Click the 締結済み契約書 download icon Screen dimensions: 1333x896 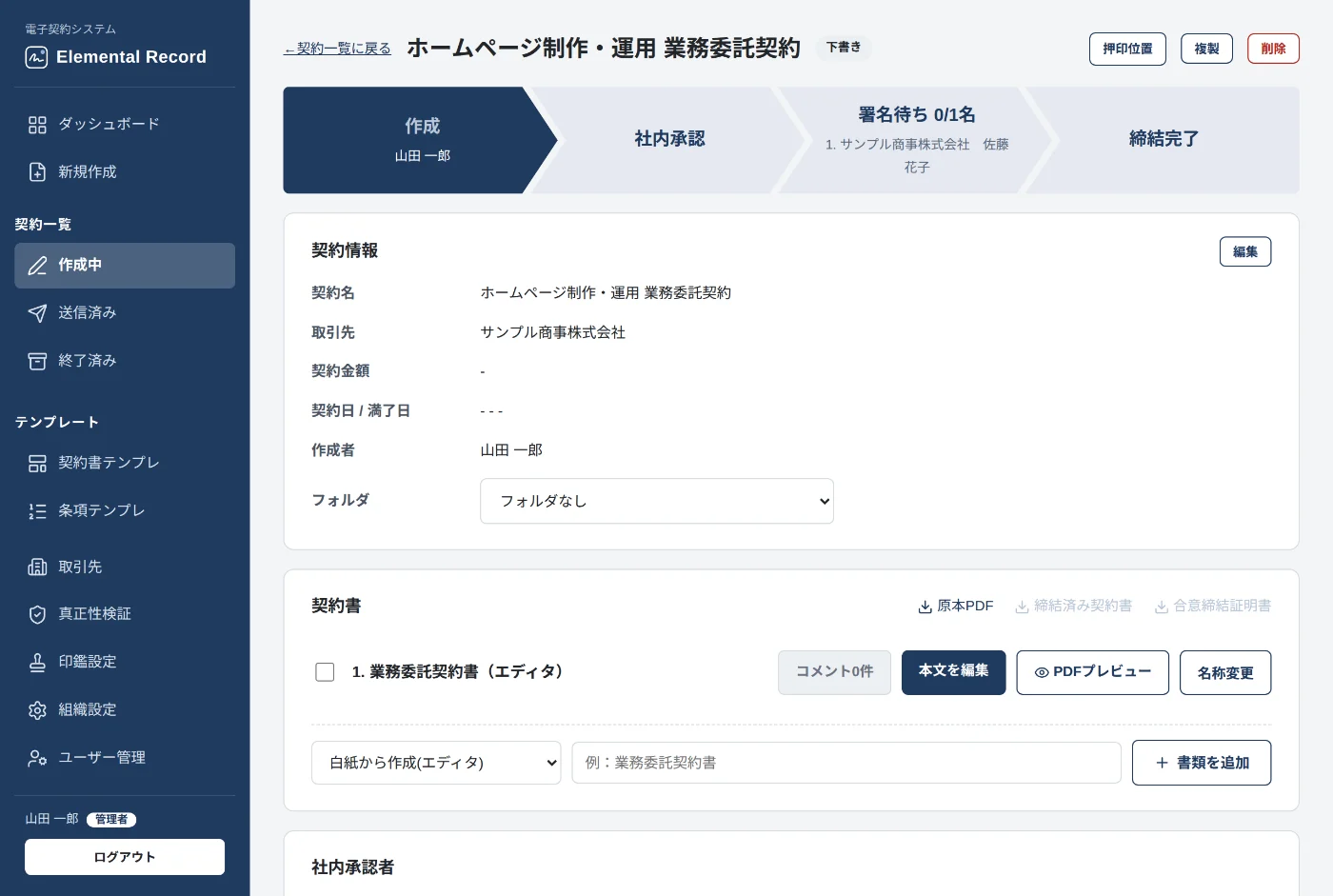point(1022,607)
